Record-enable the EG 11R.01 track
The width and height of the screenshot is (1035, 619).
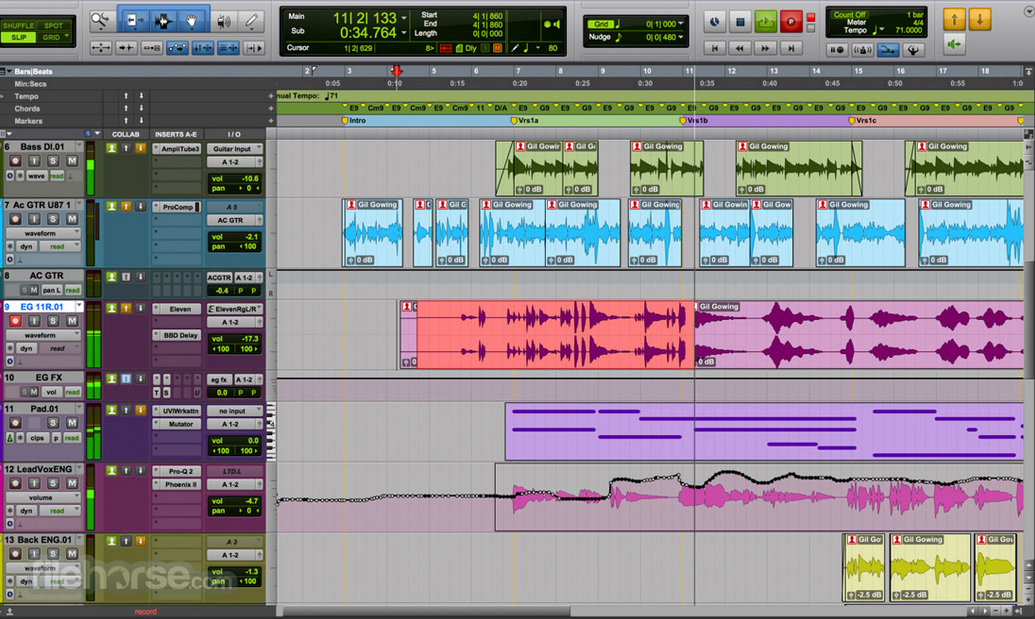[16, 321]
